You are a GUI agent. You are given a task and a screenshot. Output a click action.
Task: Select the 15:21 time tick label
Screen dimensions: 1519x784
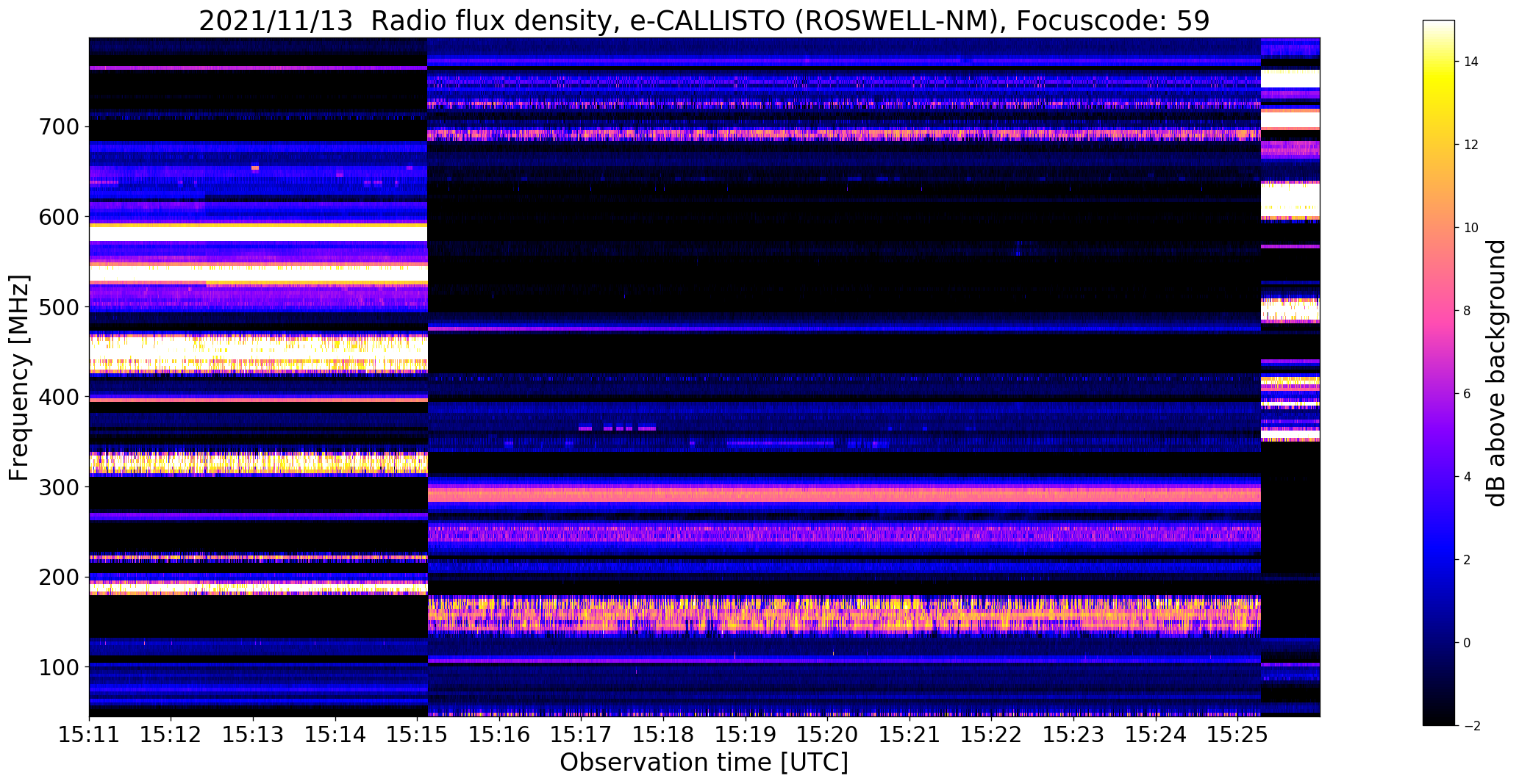point(909,734)
